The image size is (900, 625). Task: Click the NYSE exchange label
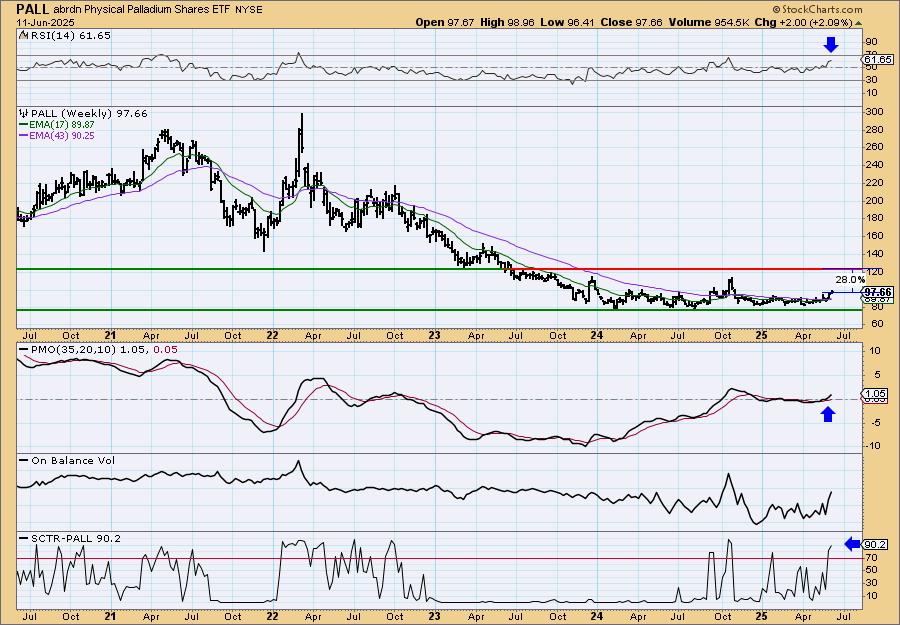(249, 10)
